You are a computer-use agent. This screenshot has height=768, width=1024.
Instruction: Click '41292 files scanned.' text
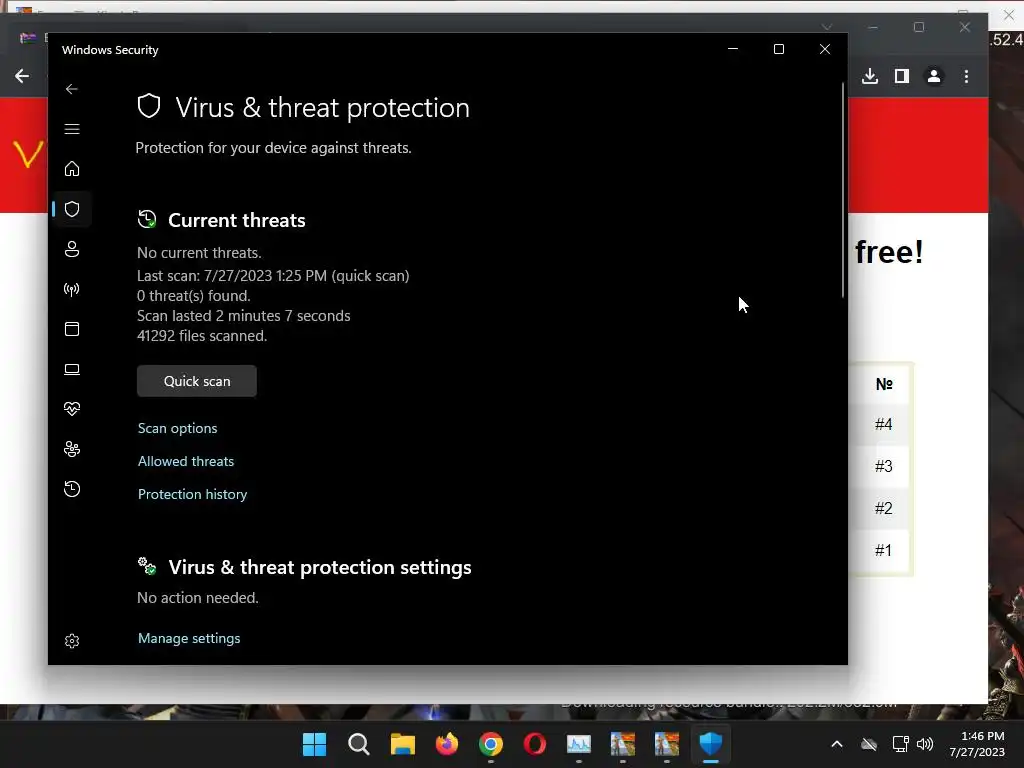pos(202,336)
